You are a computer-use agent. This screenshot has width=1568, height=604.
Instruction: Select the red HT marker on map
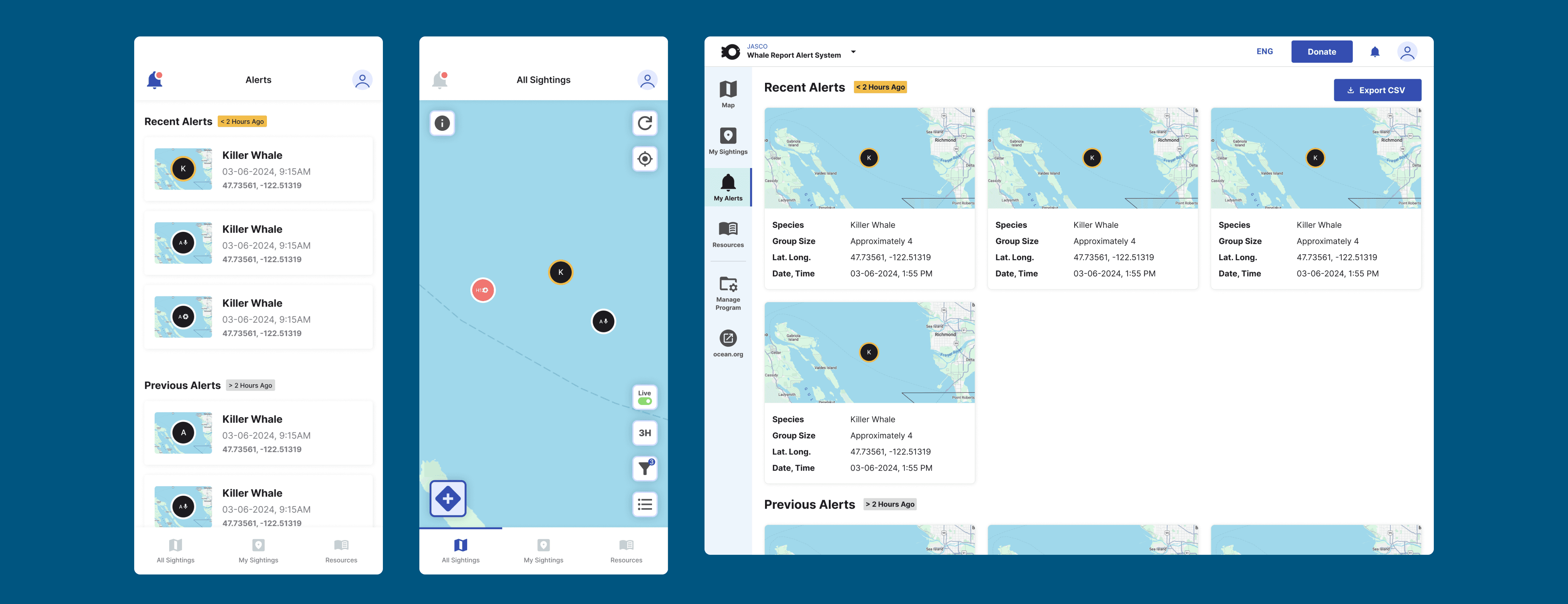click(483, 290)
